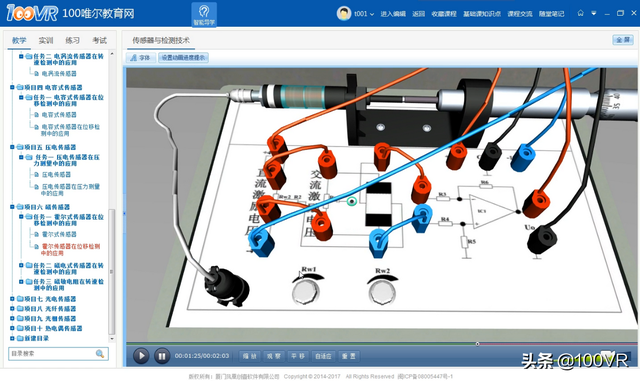
Task: Collapse the 项目四 电容式传感器 tree node
Action: [12, 87]
